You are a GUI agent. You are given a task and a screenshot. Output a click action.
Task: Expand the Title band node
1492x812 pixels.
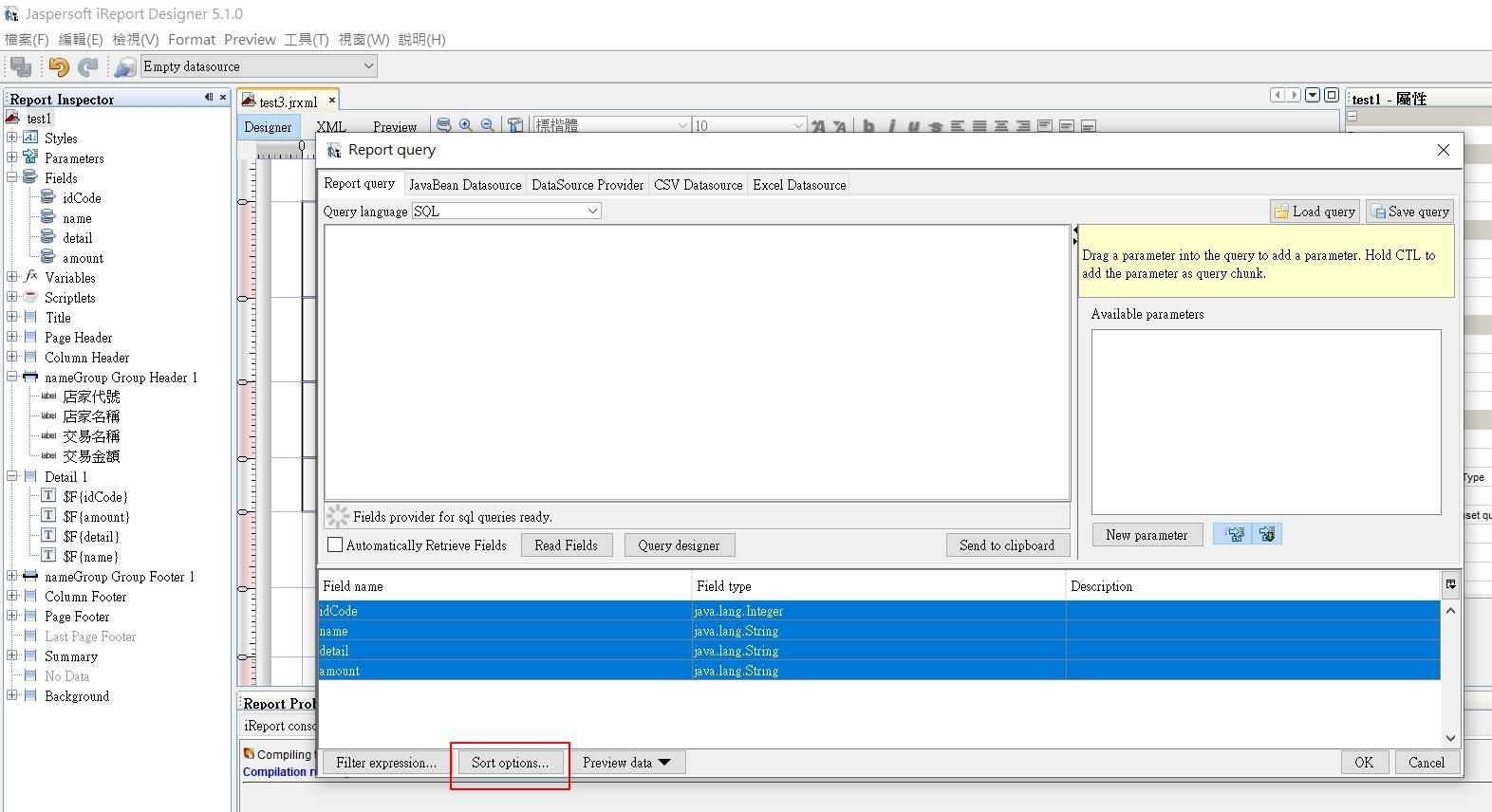[12, 317]
